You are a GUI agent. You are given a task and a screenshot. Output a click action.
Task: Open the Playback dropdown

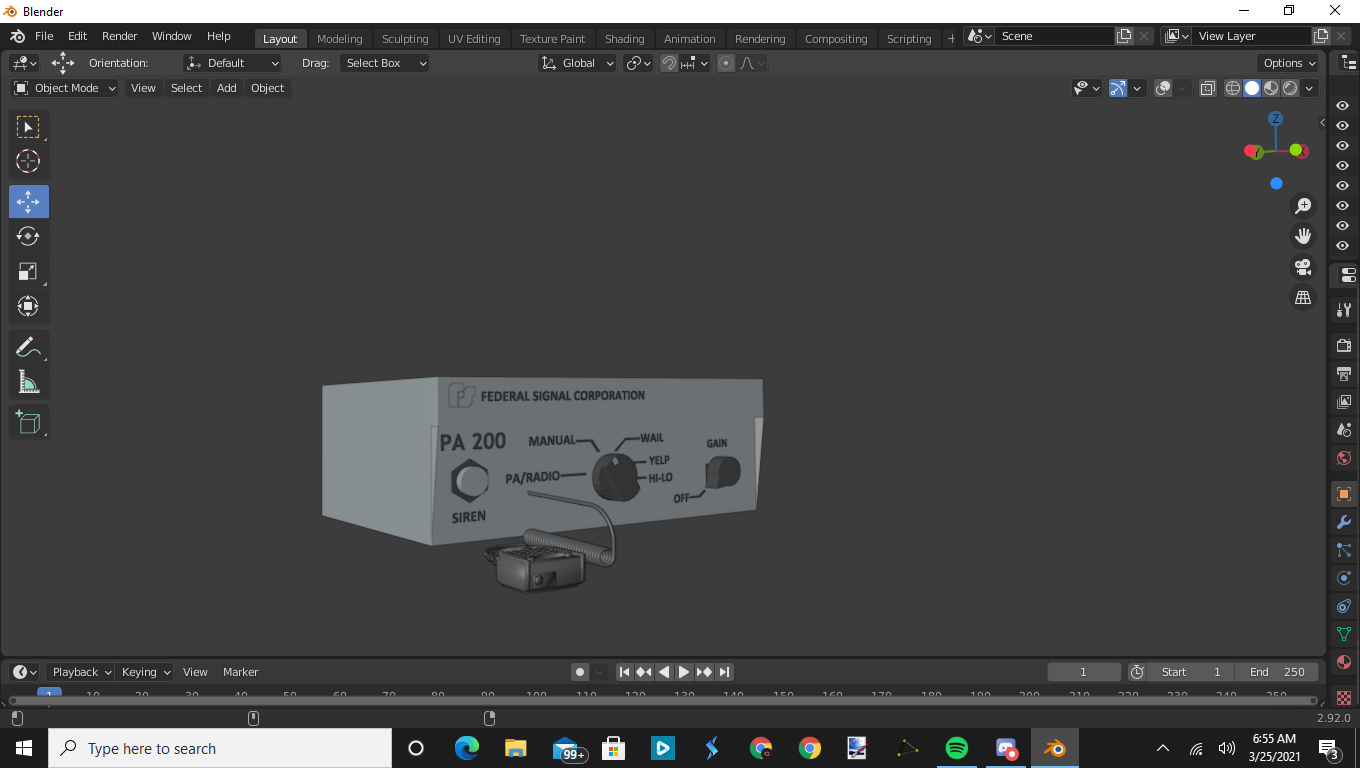81,672
